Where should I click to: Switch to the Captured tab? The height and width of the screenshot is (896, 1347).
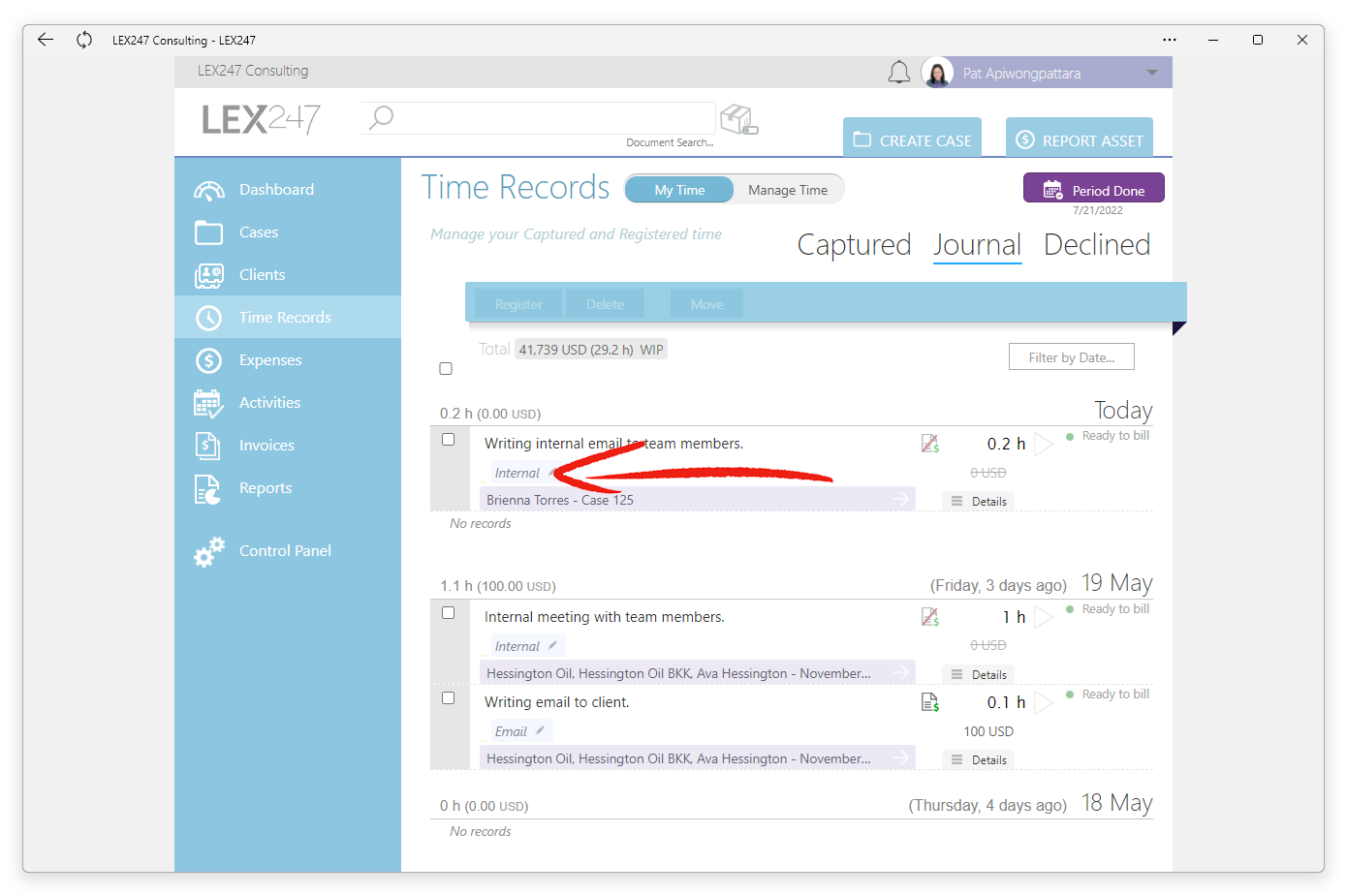854,245
